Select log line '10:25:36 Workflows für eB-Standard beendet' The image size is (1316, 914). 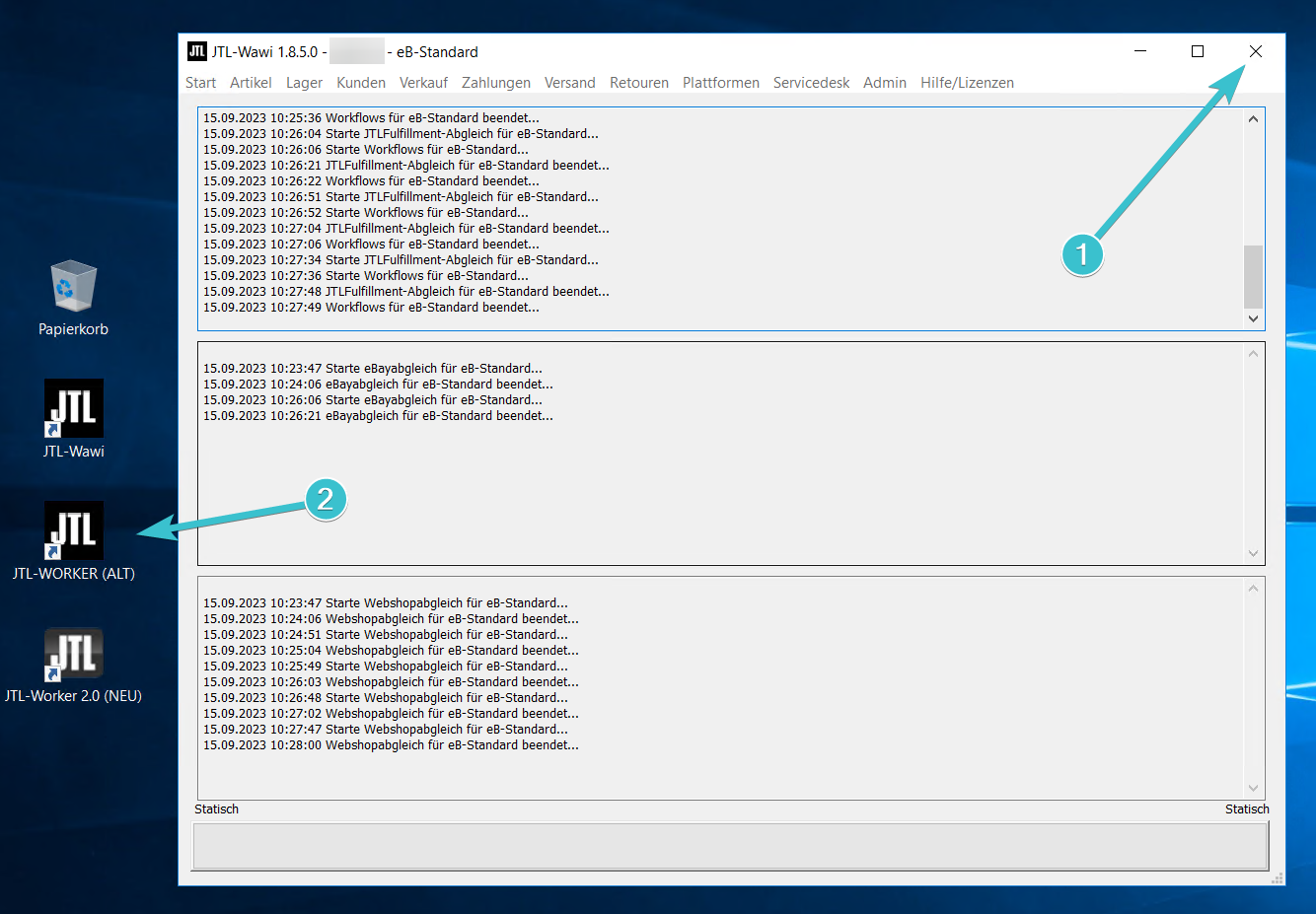[x=371, y=118]
